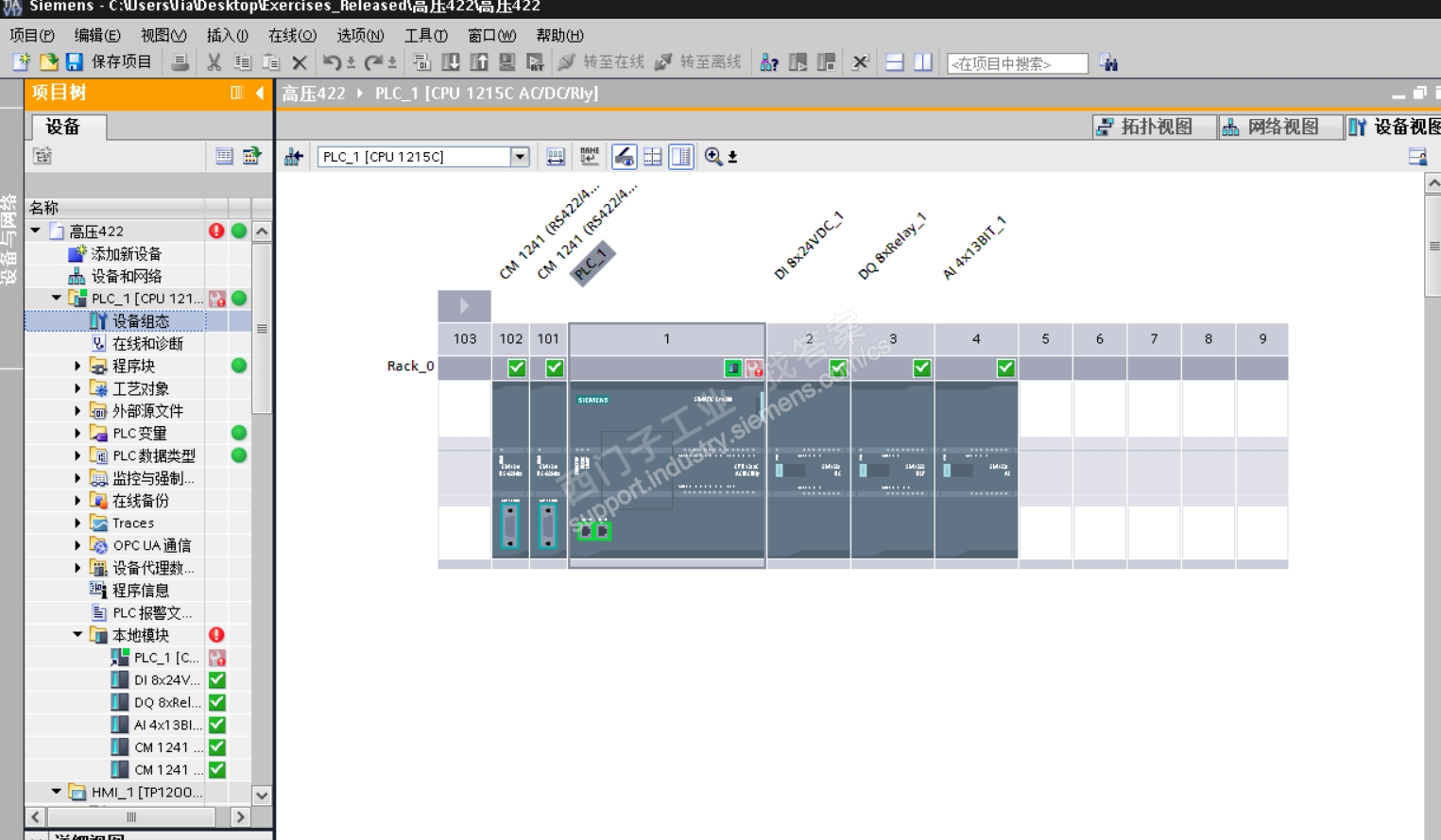The width and height of the screenshot is (1441, 840).
Task: Click the Copy icon in toolbar
Action: click(243, 62)
